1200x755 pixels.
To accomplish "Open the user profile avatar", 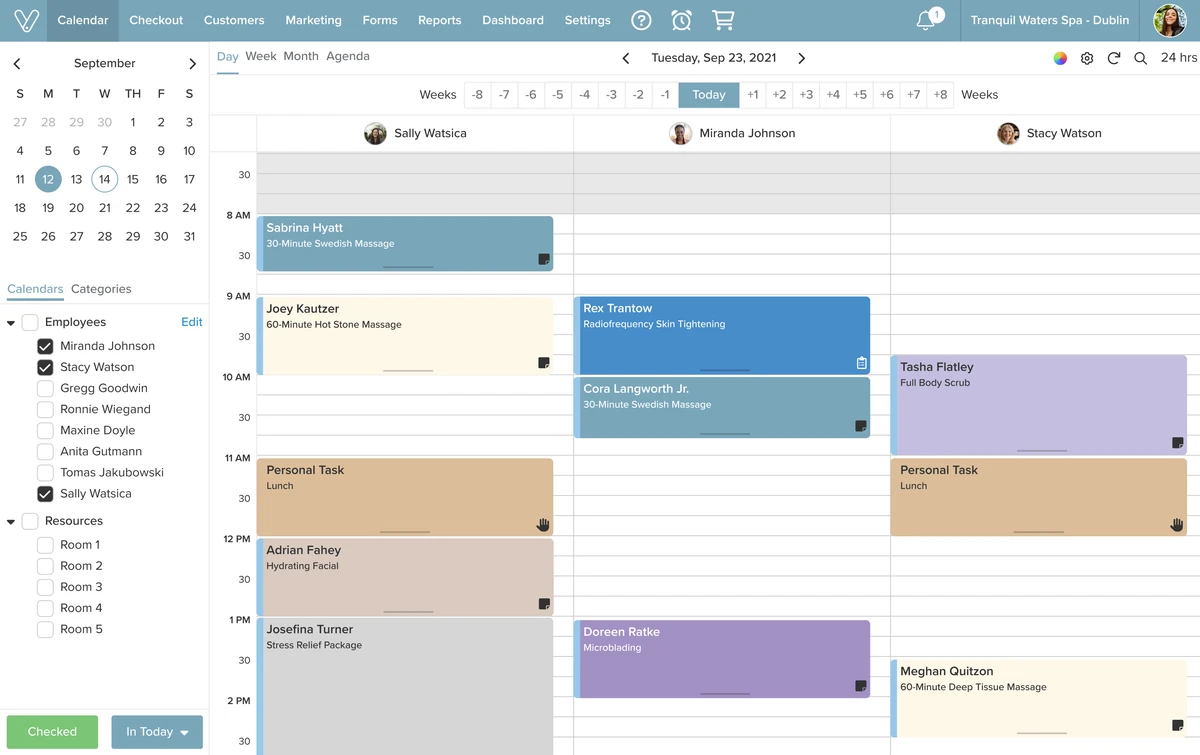I will tap(1170, 20).
